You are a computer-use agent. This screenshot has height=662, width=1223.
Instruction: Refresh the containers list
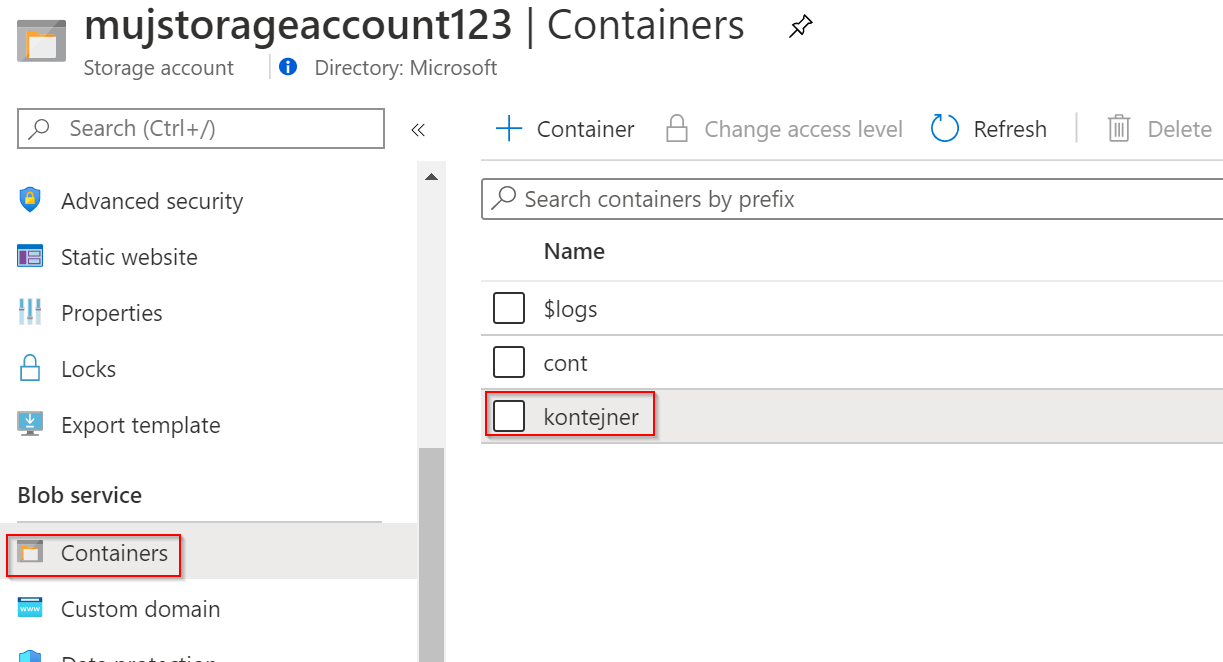pyautogui.click(x=989, y=129)
